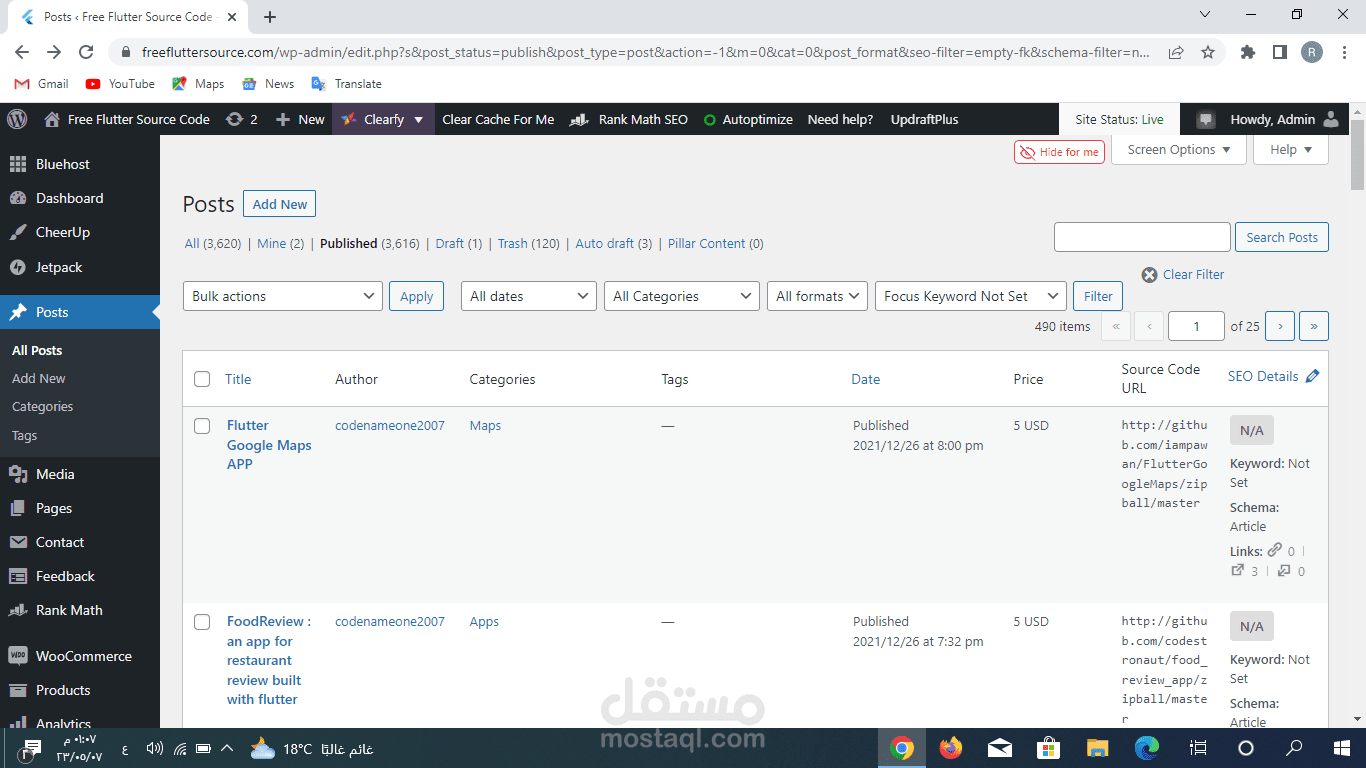The height and width of the screenshot is (768, 1366).
Task: Open Flutter Google Maps APP post title
Action: (x=269, y=445)
